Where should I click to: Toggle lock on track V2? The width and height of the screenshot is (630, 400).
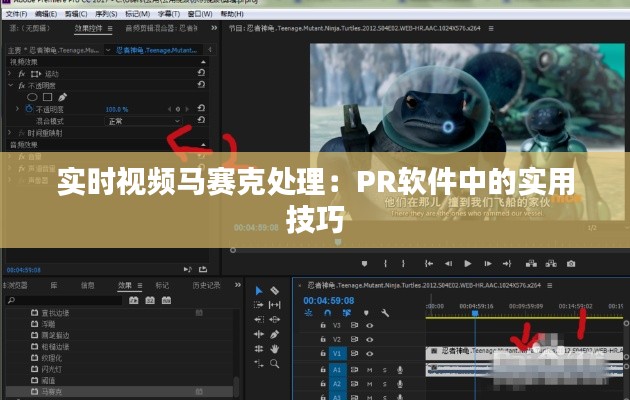(322, 340)
